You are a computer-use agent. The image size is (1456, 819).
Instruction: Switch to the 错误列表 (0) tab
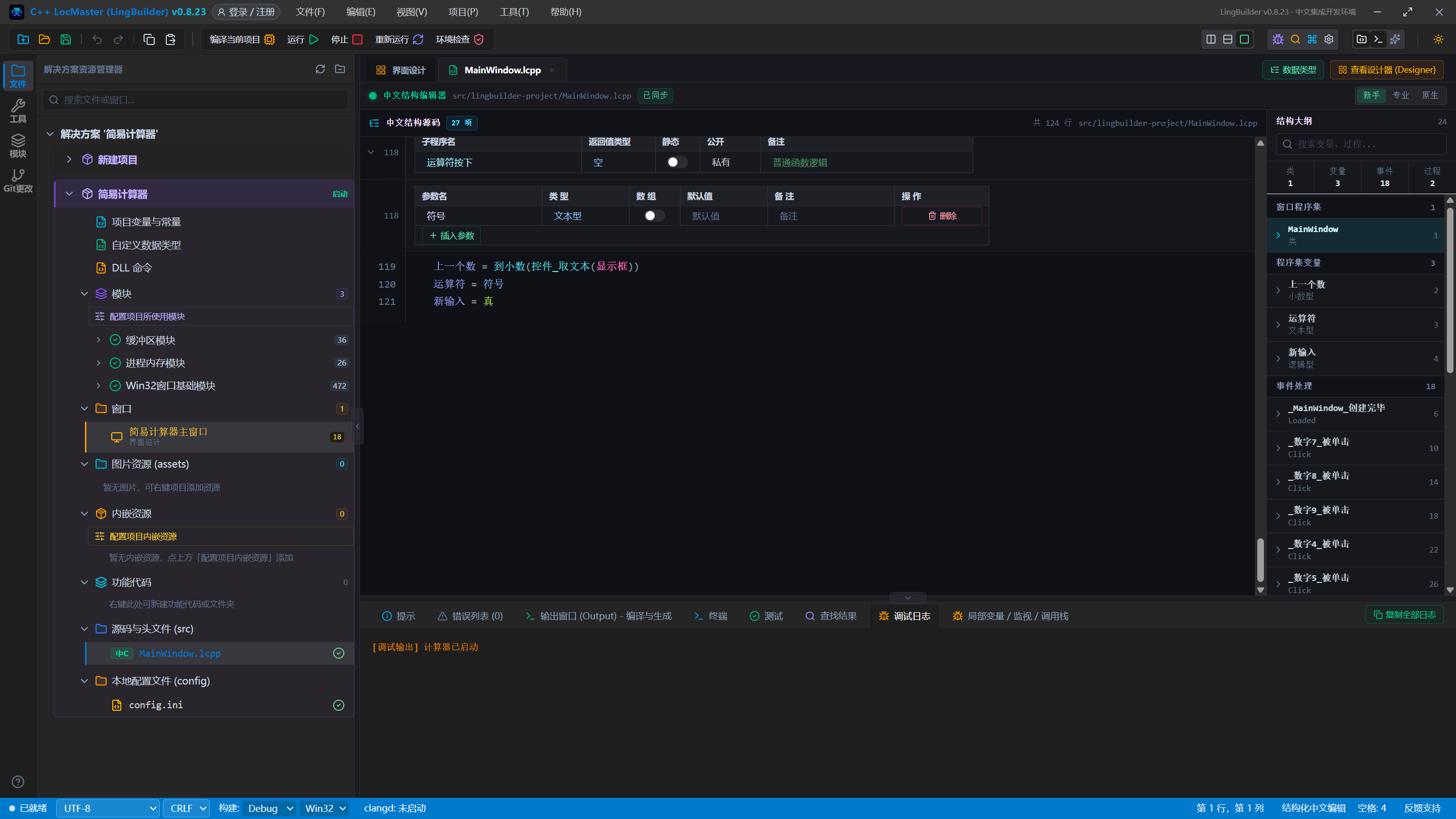tap(470, 616)
